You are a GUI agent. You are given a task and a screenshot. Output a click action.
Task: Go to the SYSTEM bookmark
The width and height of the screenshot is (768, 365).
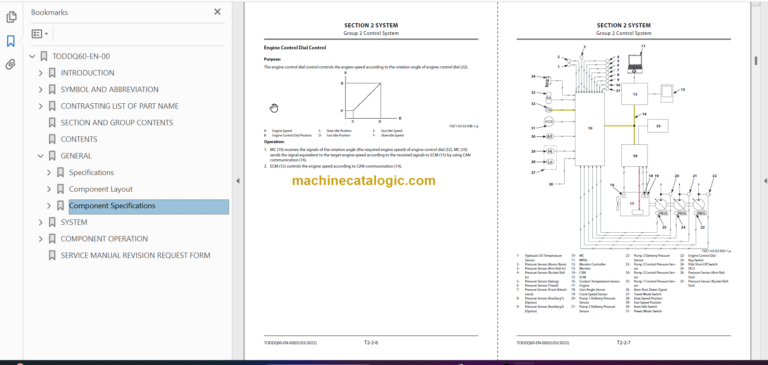pyautogui.click(x=74, y=222)
